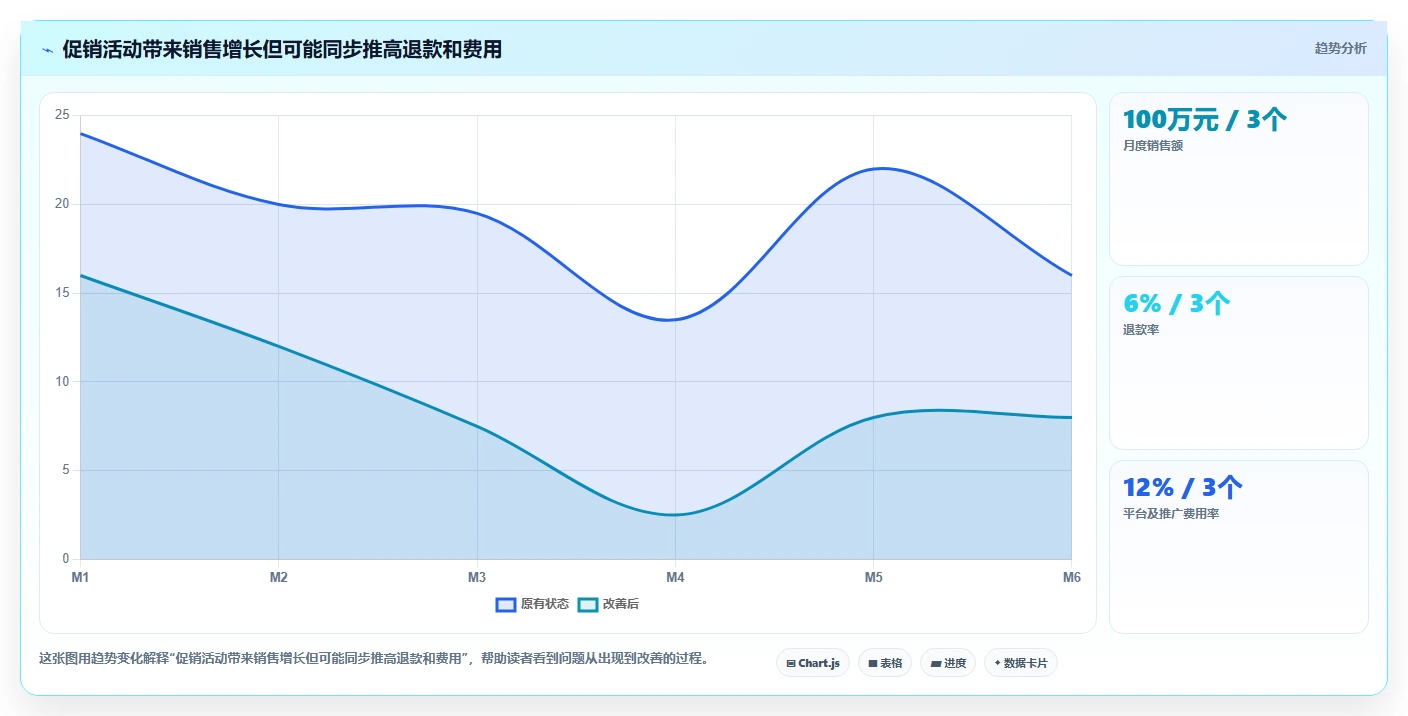Image resolution: width=1408 pixels, height=716 pixels.
Task: Click the icon in the Chart.js tag
Action: tap(791, 663)
